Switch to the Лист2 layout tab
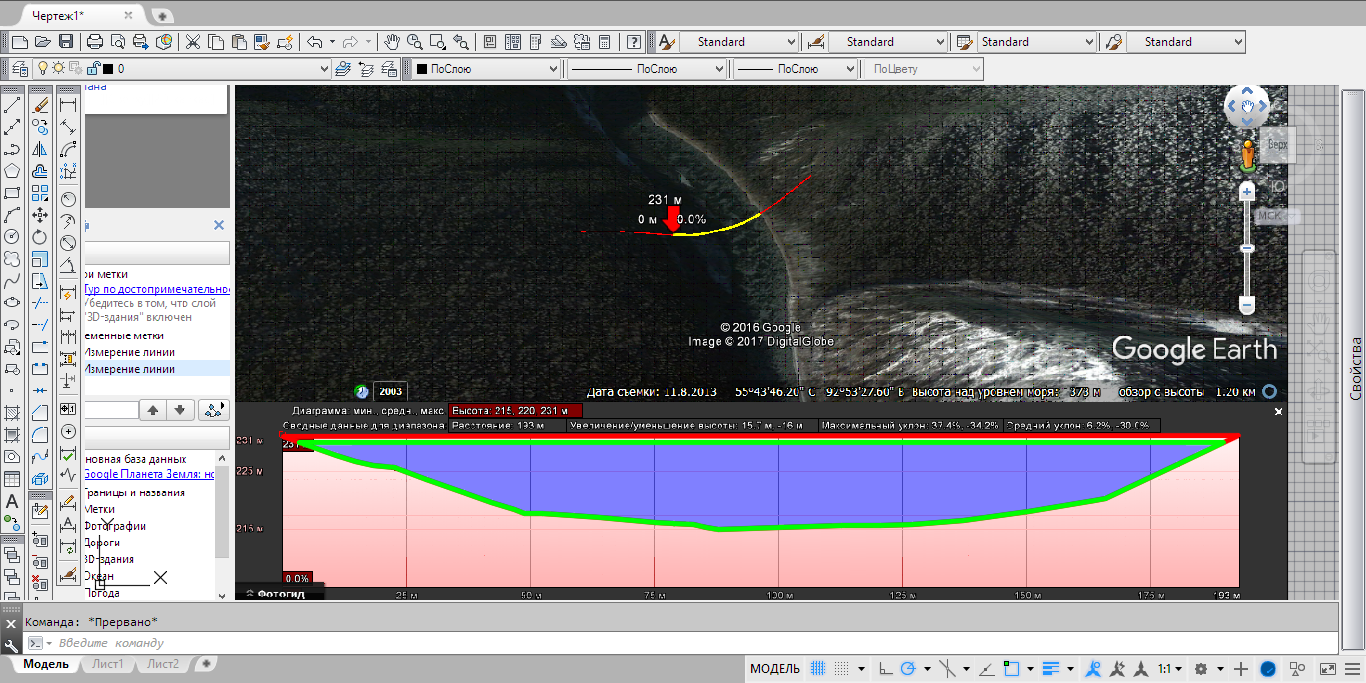The width and height of the screenshot is (1366, 683). pos(162,664)
